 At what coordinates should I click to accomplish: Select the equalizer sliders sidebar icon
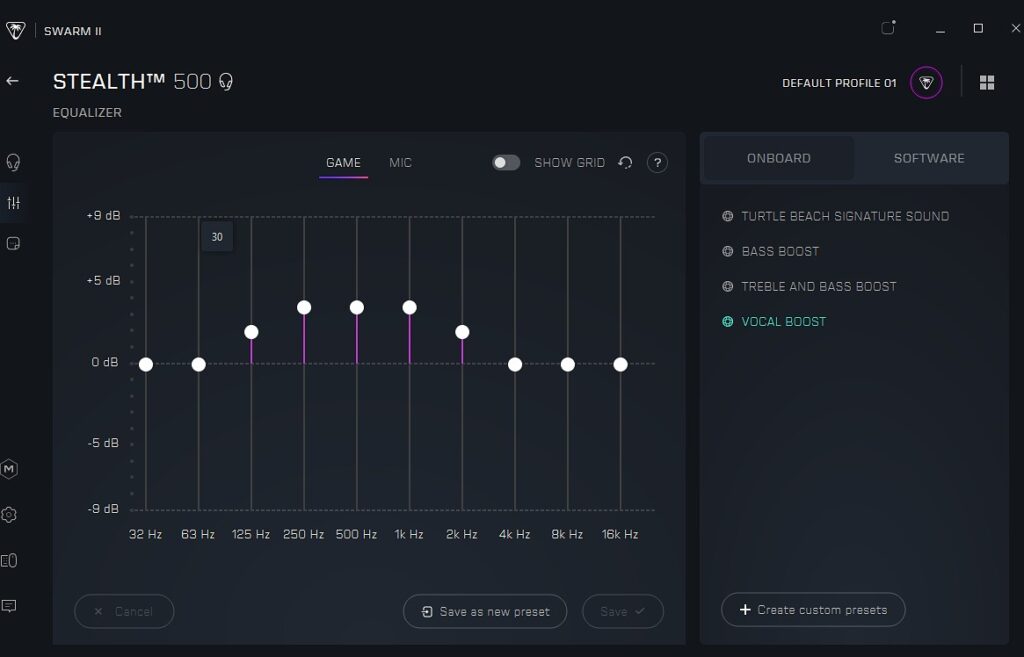tap(13, 203)
